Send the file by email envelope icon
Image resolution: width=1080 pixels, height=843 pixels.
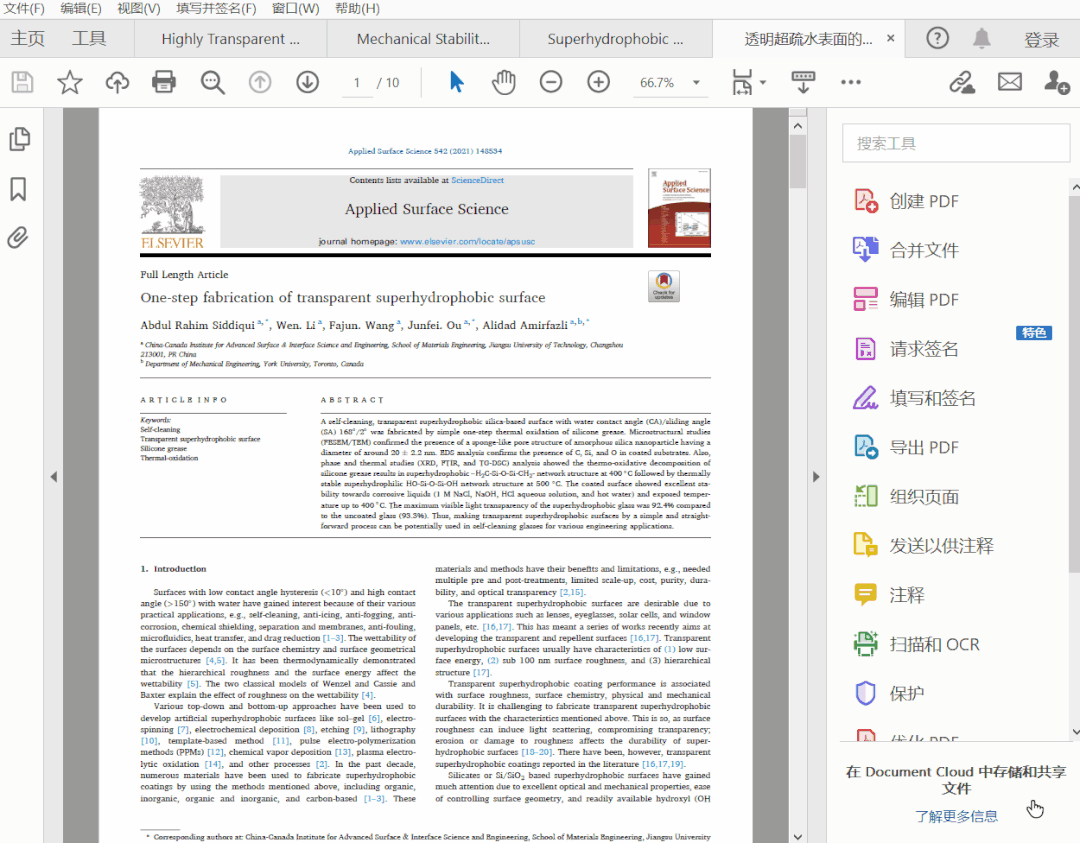pyautogui.click(x=1010, y=82)
